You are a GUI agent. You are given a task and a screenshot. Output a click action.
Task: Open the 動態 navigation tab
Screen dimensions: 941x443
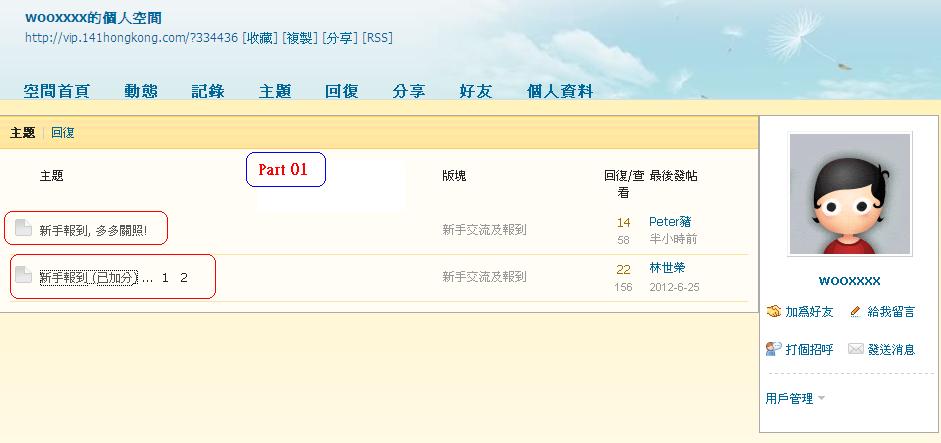(x=141, y=91)
